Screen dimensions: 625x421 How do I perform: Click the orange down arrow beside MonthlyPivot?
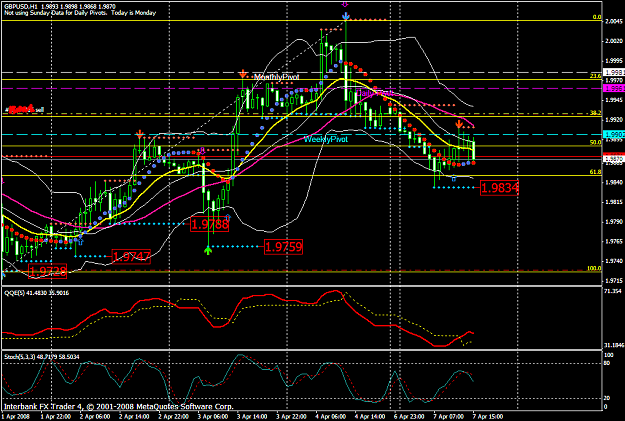point(243,74)
